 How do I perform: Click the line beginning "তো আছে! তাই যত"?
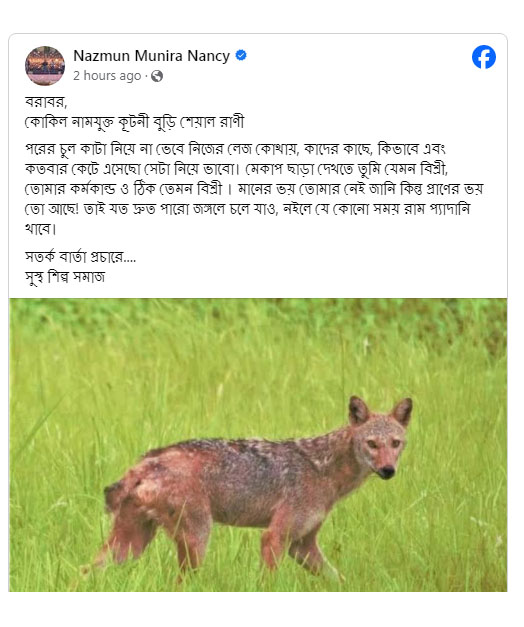pyautogui.click(x=248, y=209)
